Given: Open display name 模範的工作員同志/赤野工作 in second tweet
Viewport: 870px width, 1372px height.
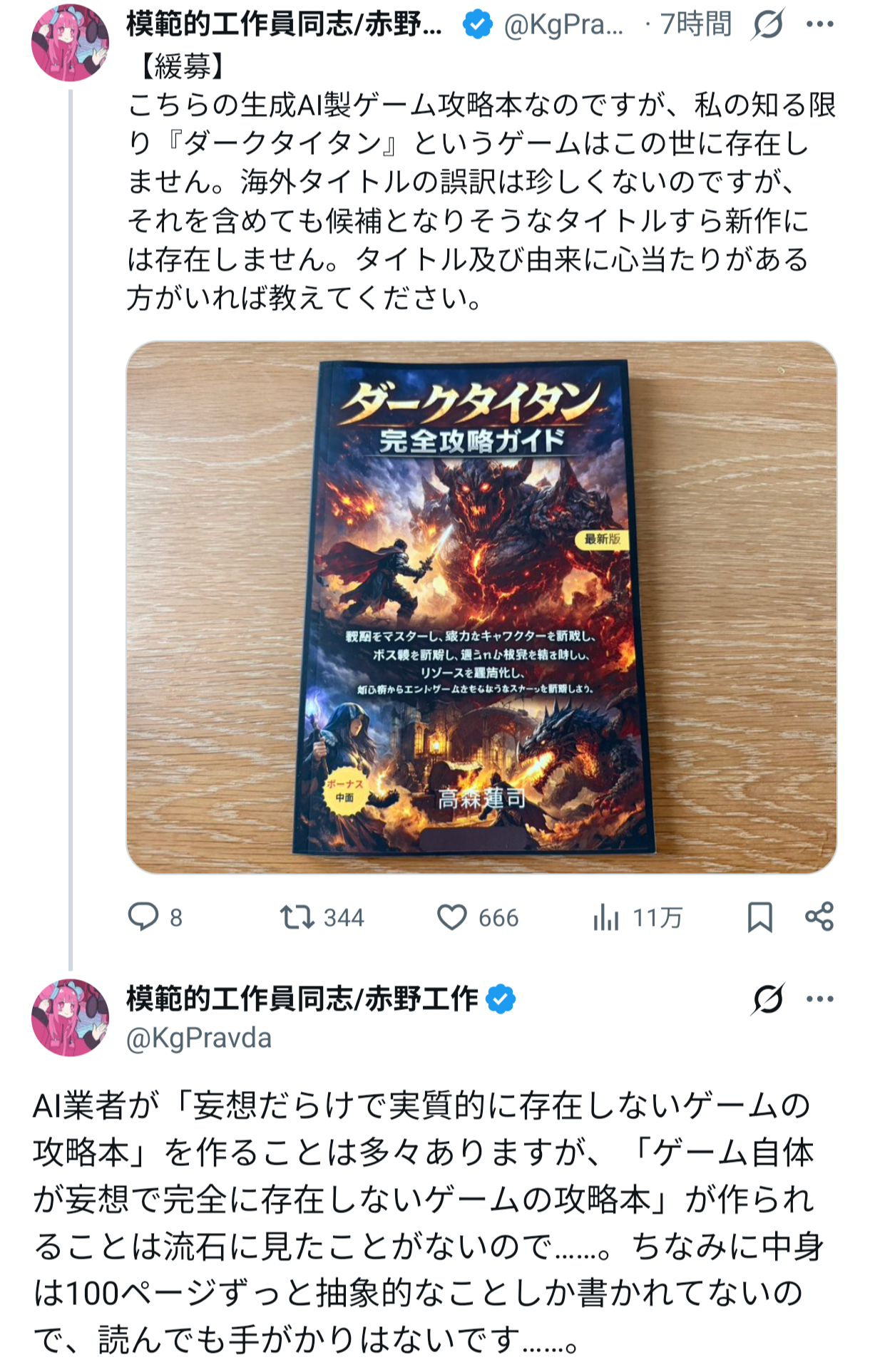Looking at the screenshot, I should coord(302,999).
